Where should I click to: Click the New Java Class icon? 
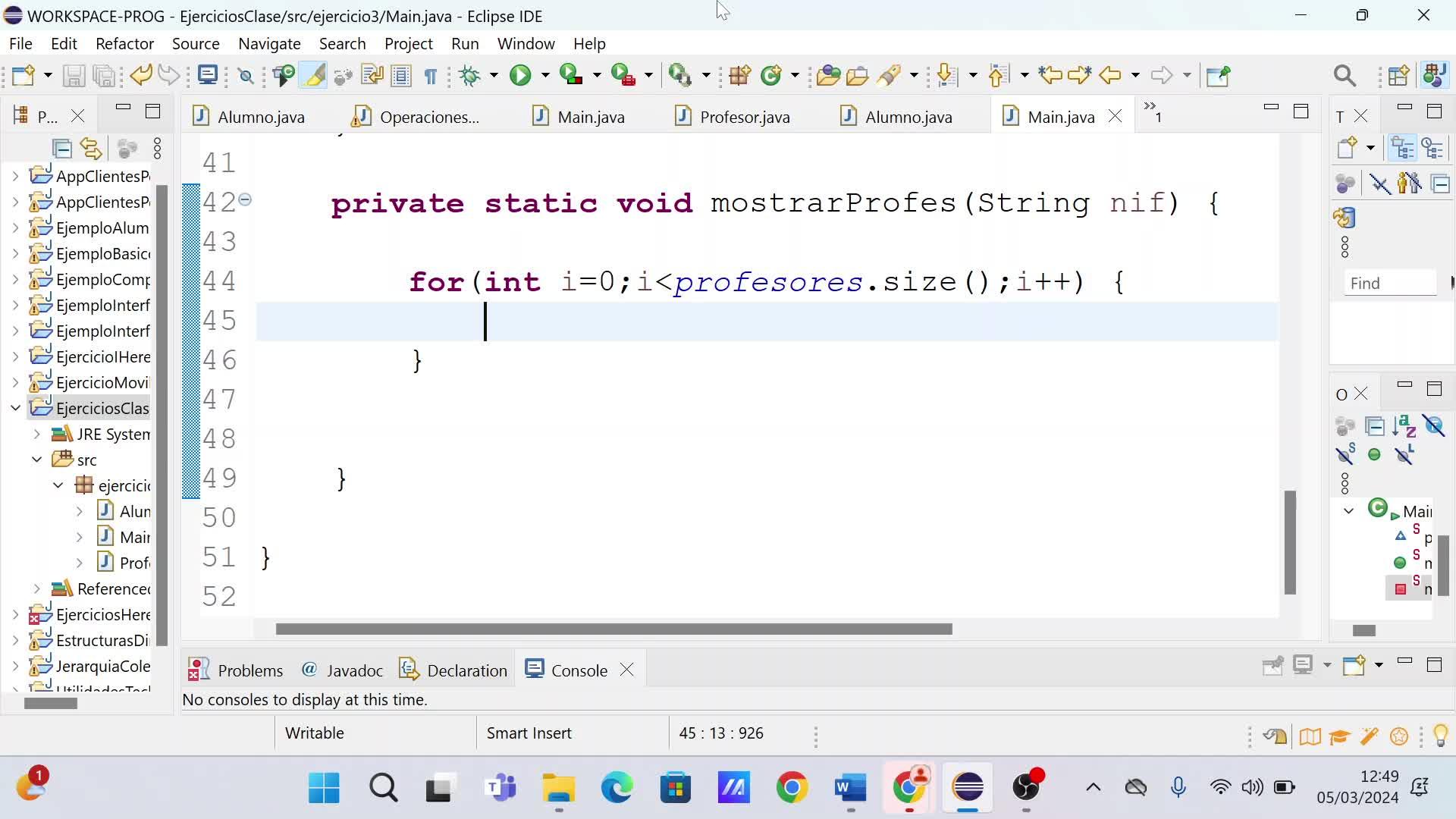click(771, 75)
